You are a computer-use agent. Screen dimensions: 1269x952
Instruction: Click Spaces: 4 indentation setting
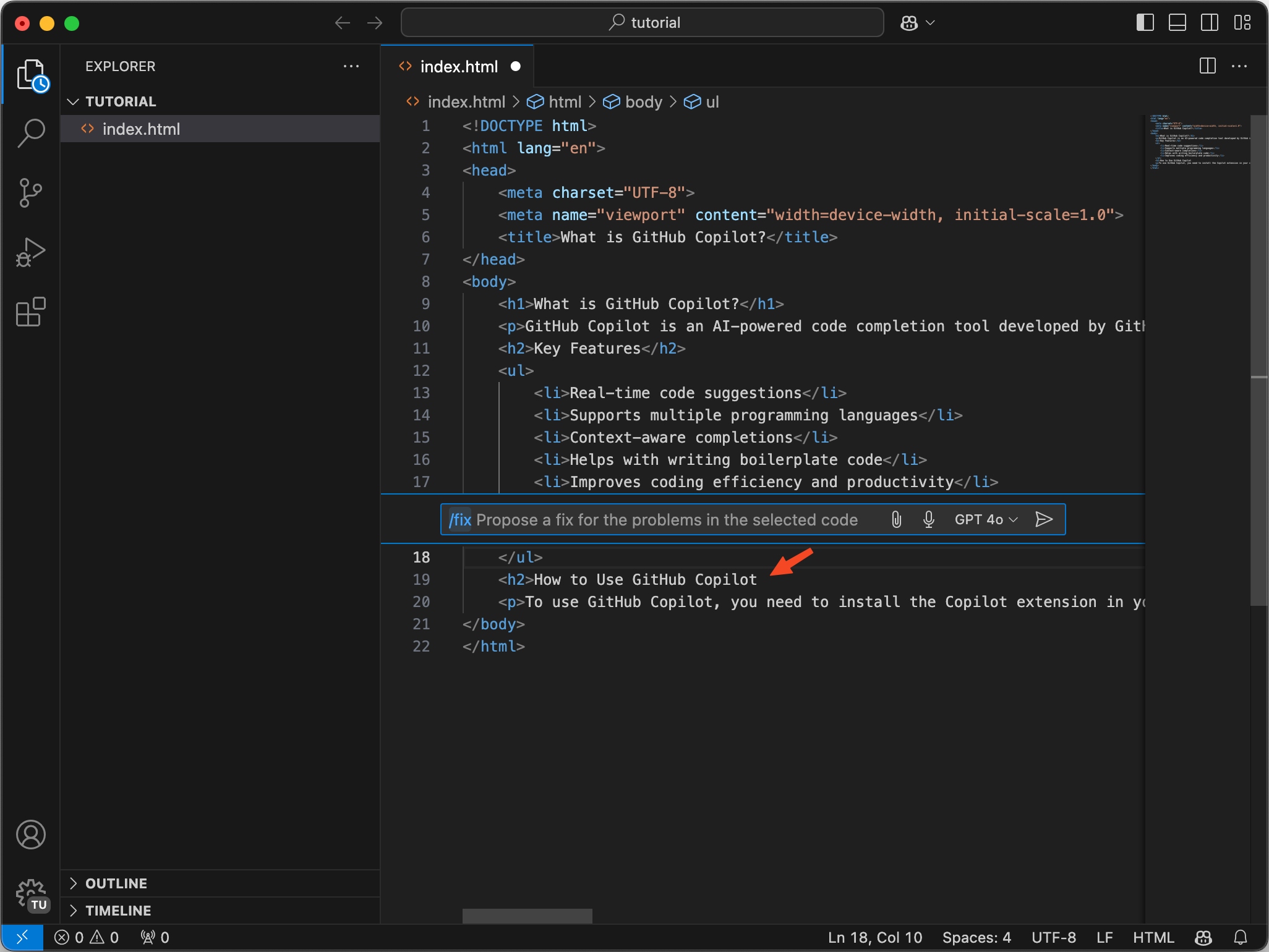[976, 938]
